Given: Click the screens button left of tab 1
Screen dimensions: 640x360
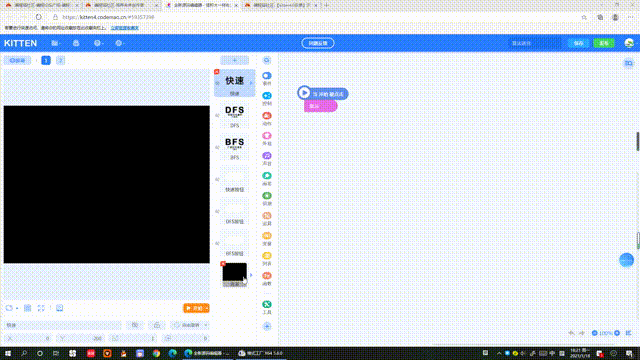Looking at the screenshot, I should pyautogui.click(x=18, y=60).
